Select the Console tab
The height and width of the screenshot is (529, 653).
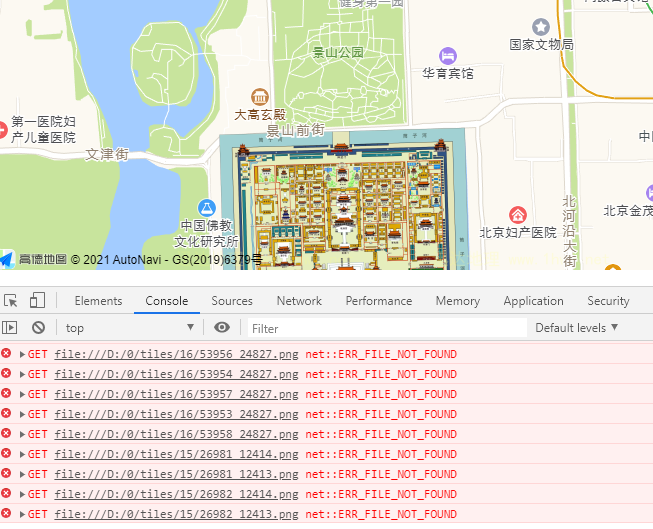(x=167, y=301)
